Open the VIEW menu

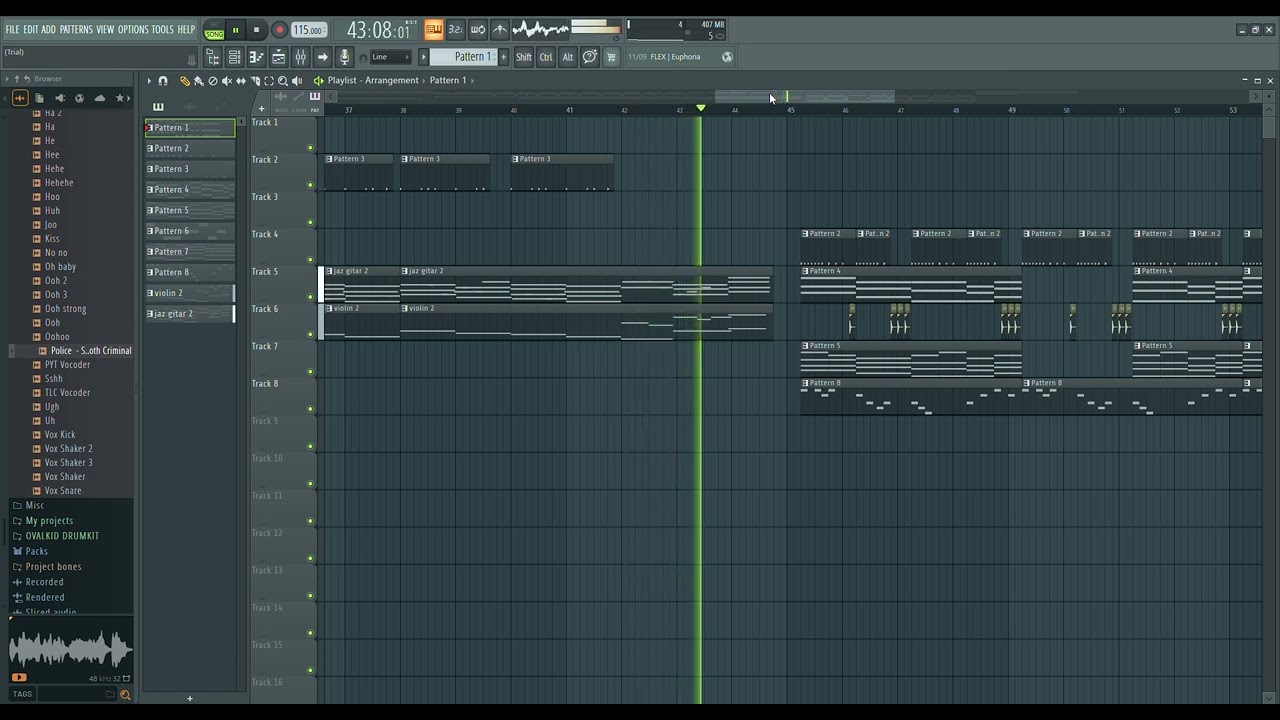105,29
